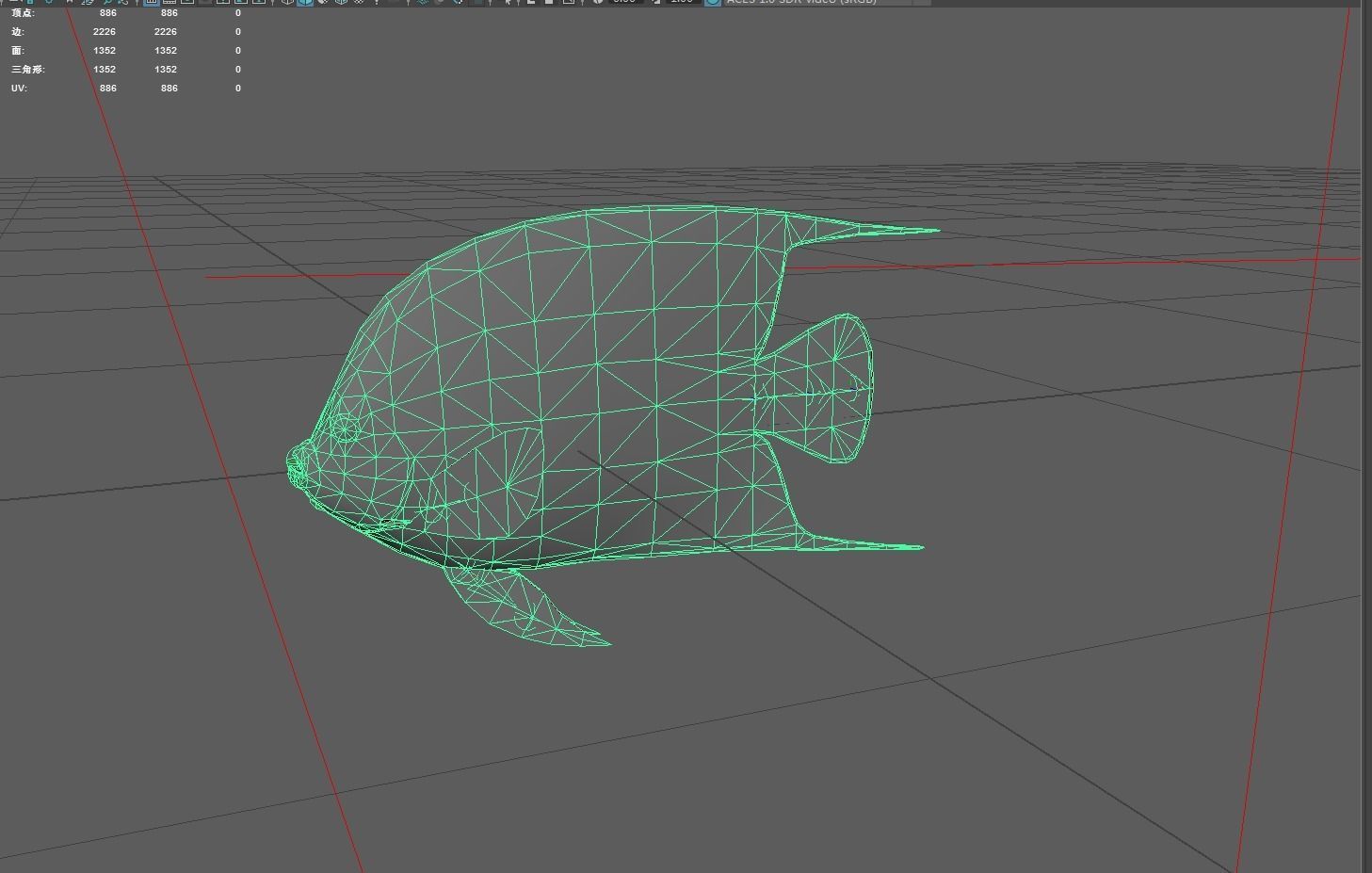Click second-column 2226 value in 边 row
Viewport: 1372px width, 873px height.
point(166,32)
